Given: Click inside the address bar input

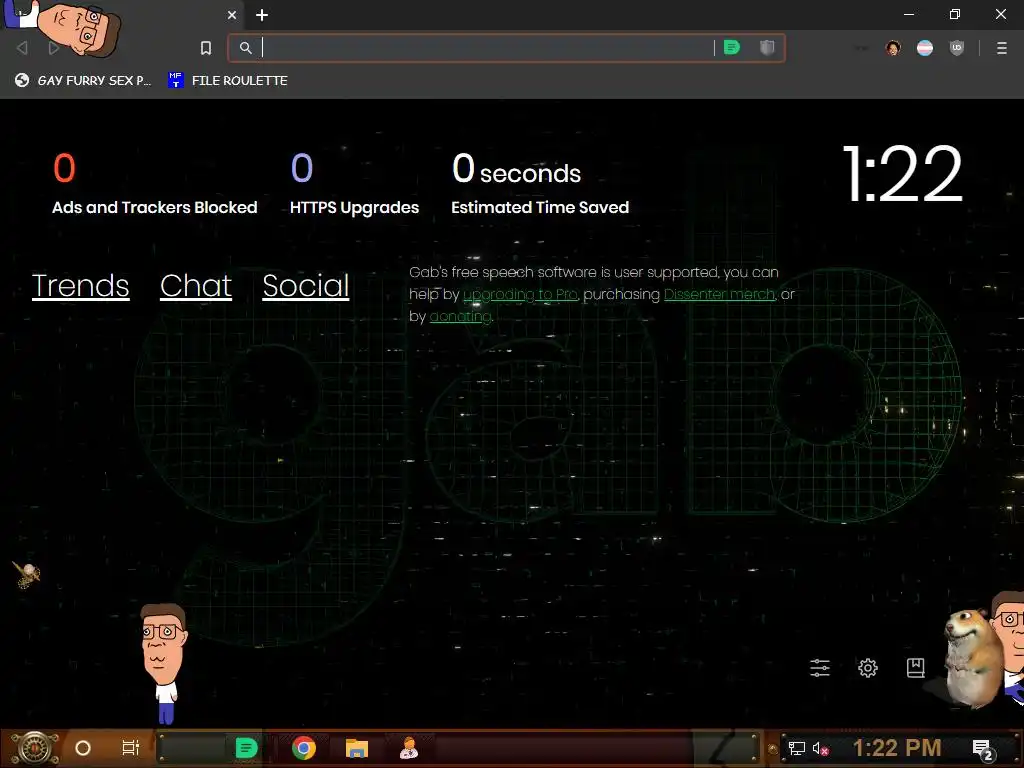Looking at the screenshot, I should point(487,48).
